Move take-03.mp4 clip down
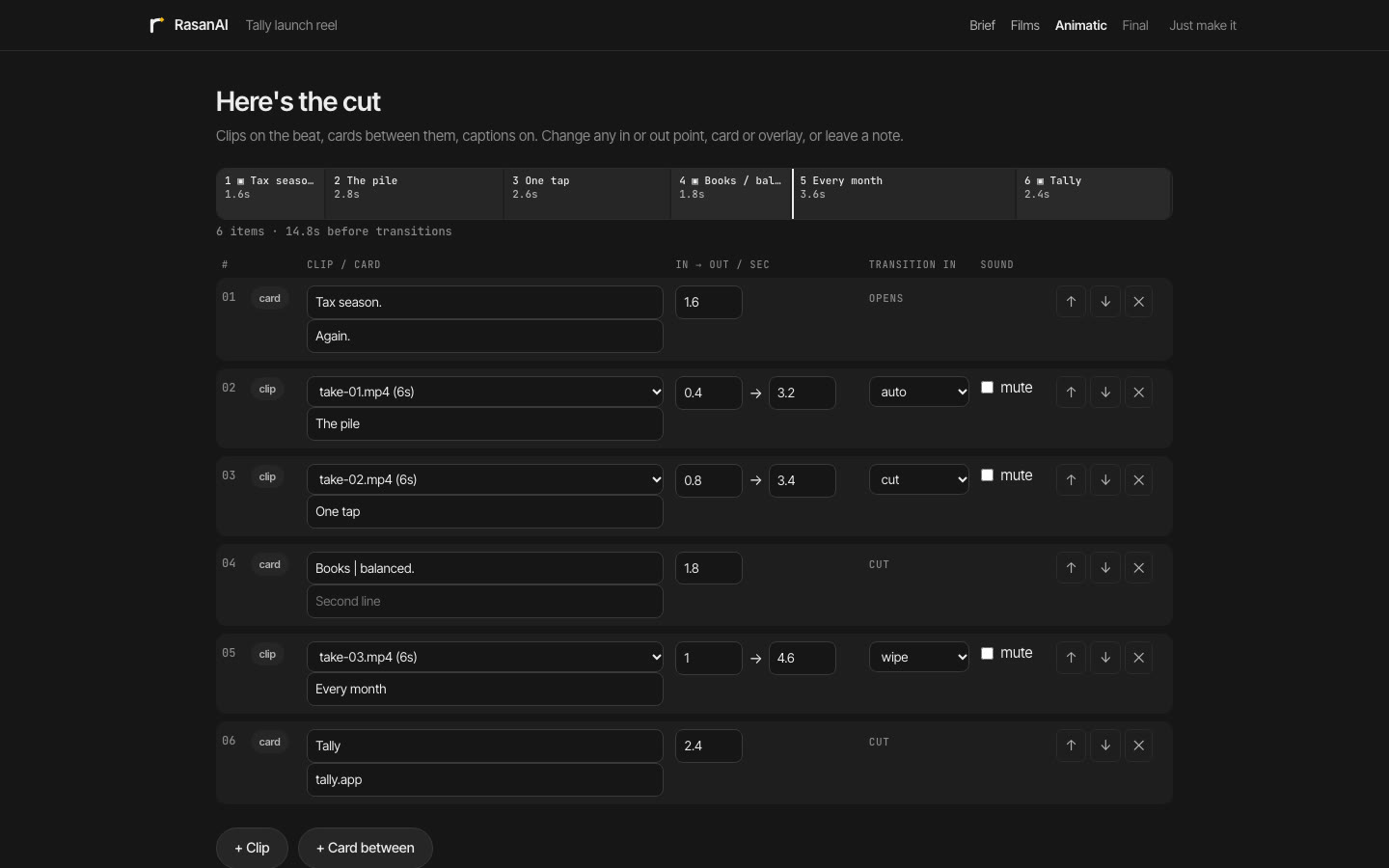Screen dimensions: 1389x868 click(x=1105, y=658)
